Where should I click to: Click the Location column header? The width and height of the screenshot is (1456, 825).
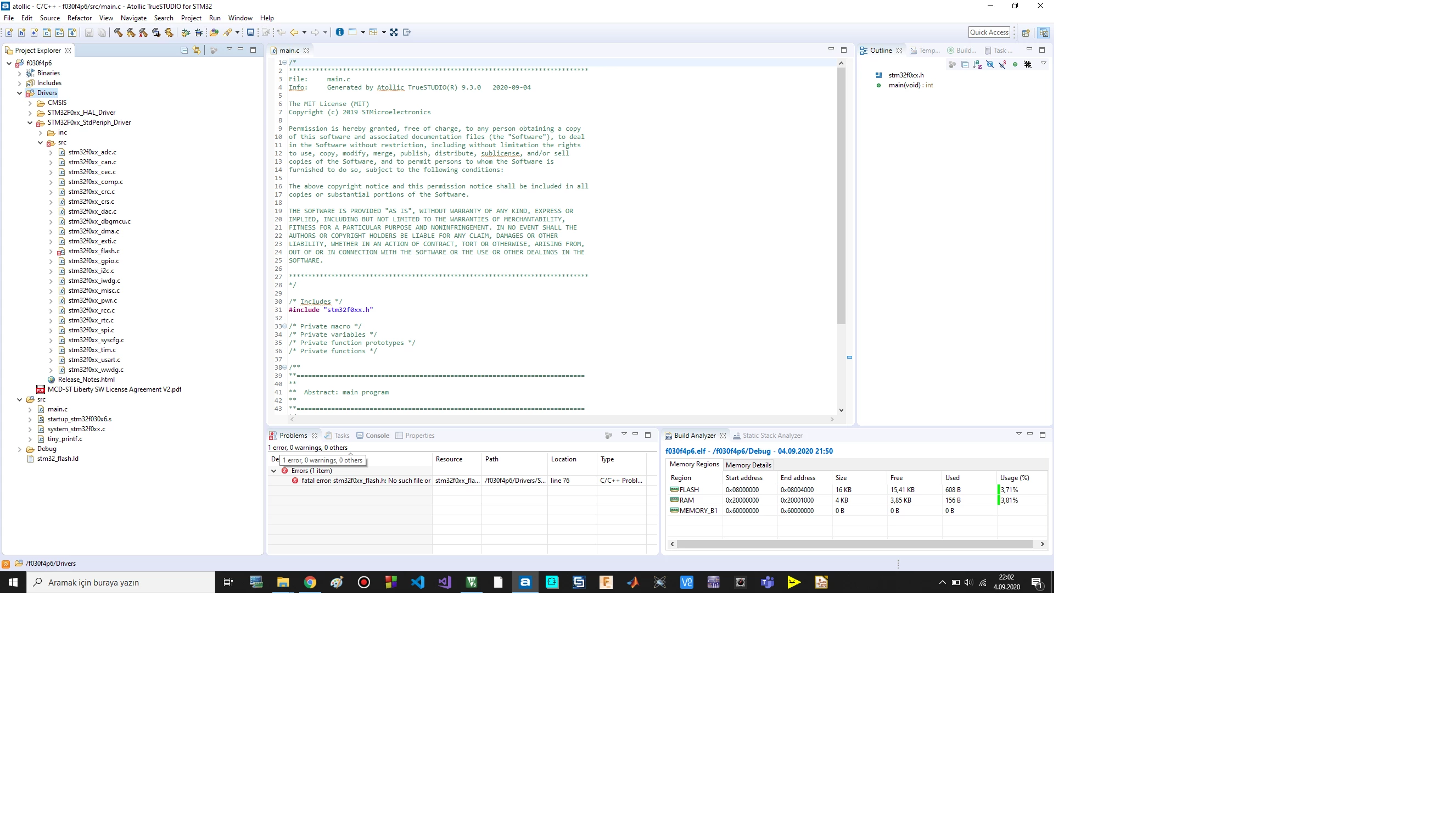pyautogui.click(x=572, y=460)
